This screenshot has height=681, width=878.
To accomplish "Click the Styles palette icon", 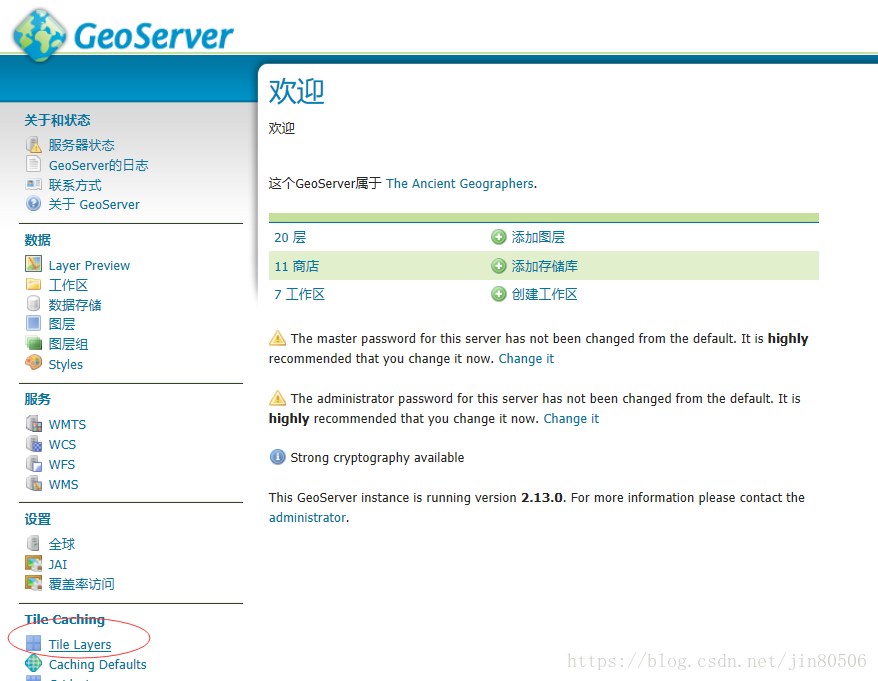I will click(34, 363).
